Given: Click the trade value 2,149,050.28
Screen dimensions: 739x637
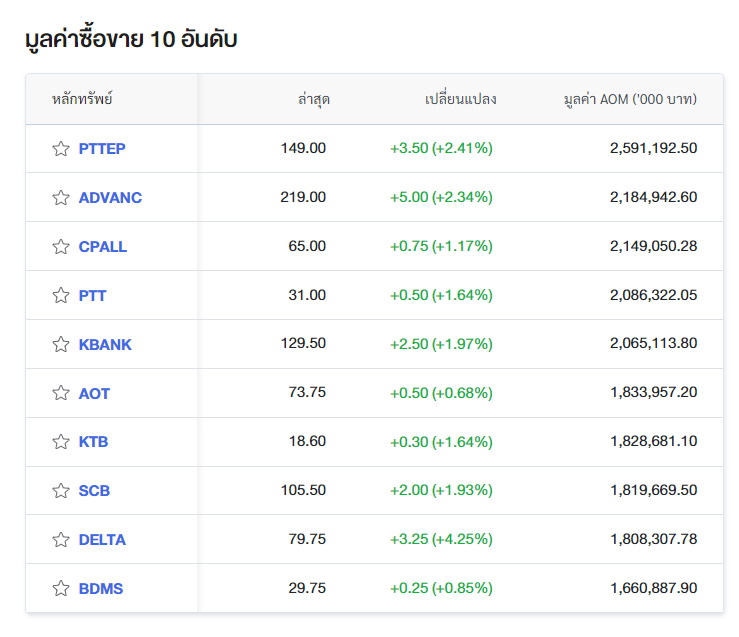Looking at the screenshot, I should (653, 246).
